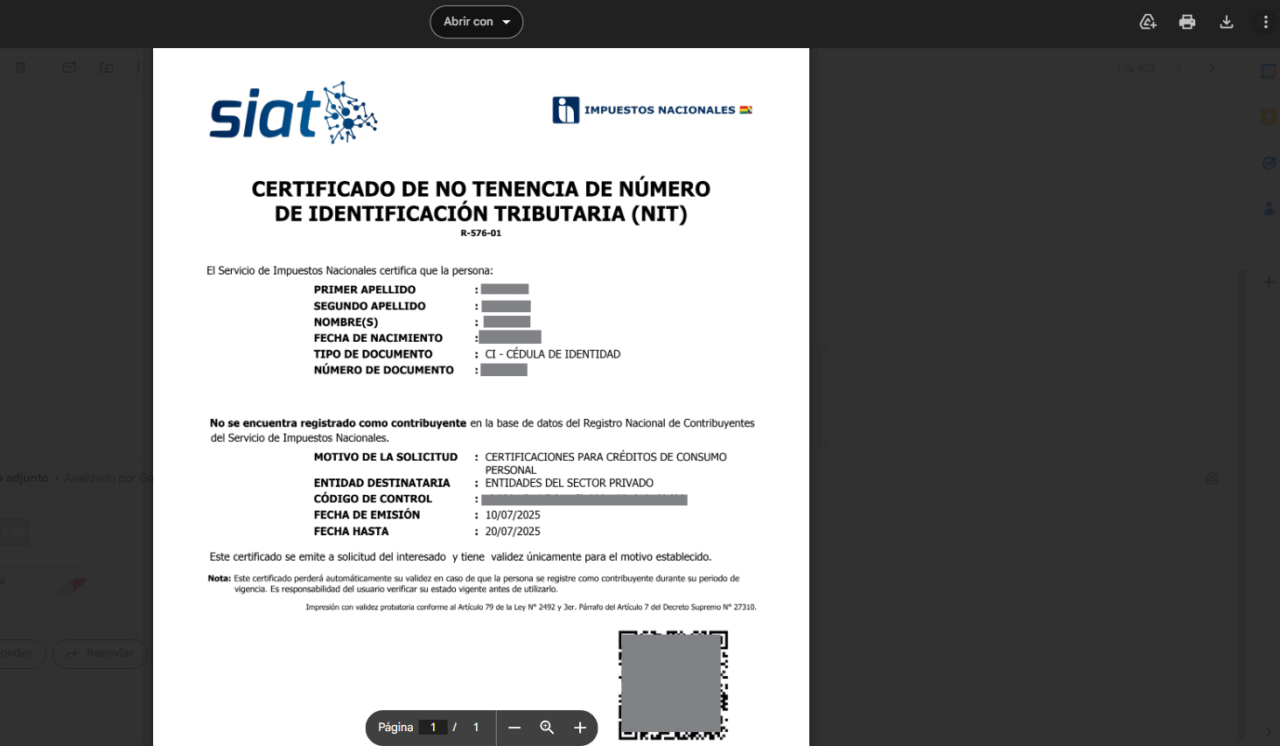Move the email to another folder

tap(106, 67)
